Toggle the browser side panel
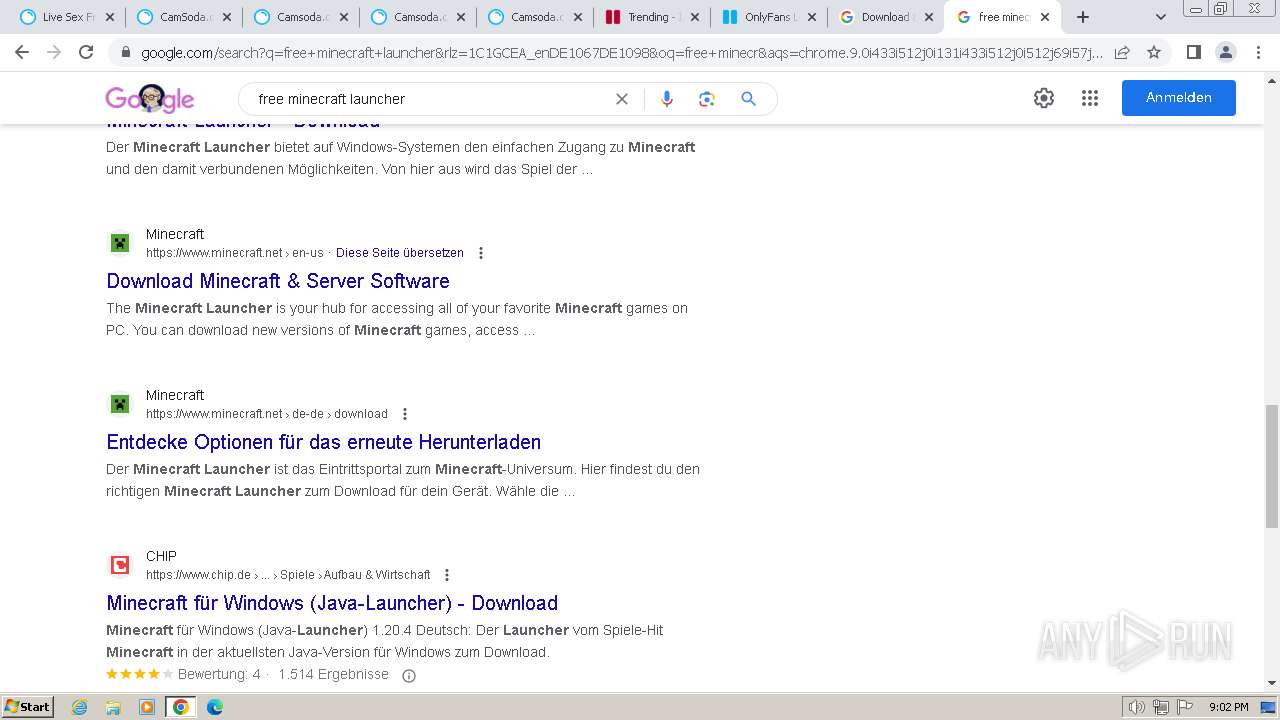The image size is (1280, 720). pos(1193,52)
